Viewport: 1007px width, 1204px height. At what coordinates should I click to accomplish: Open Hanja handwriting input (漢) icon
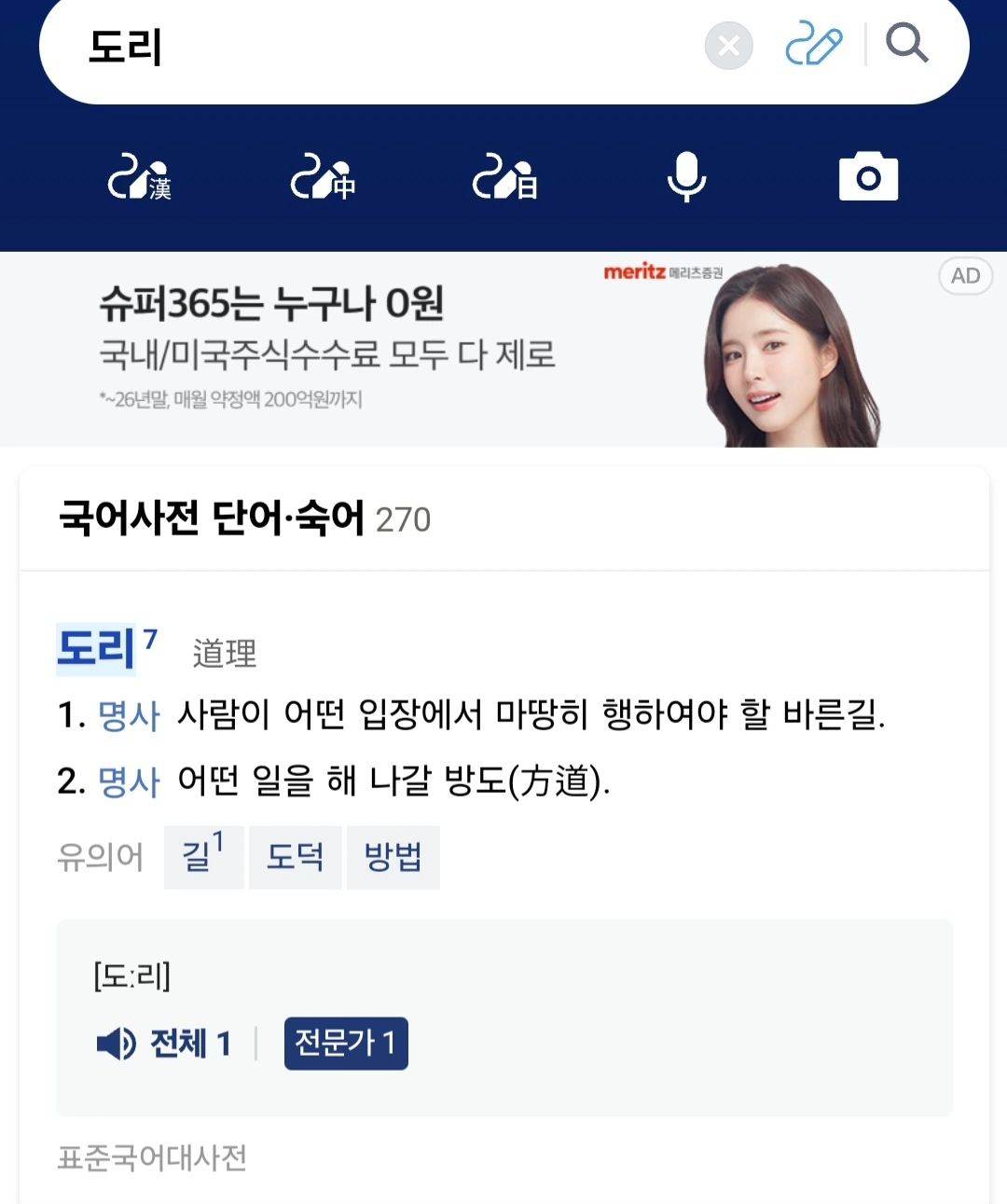tap(139, 177)
